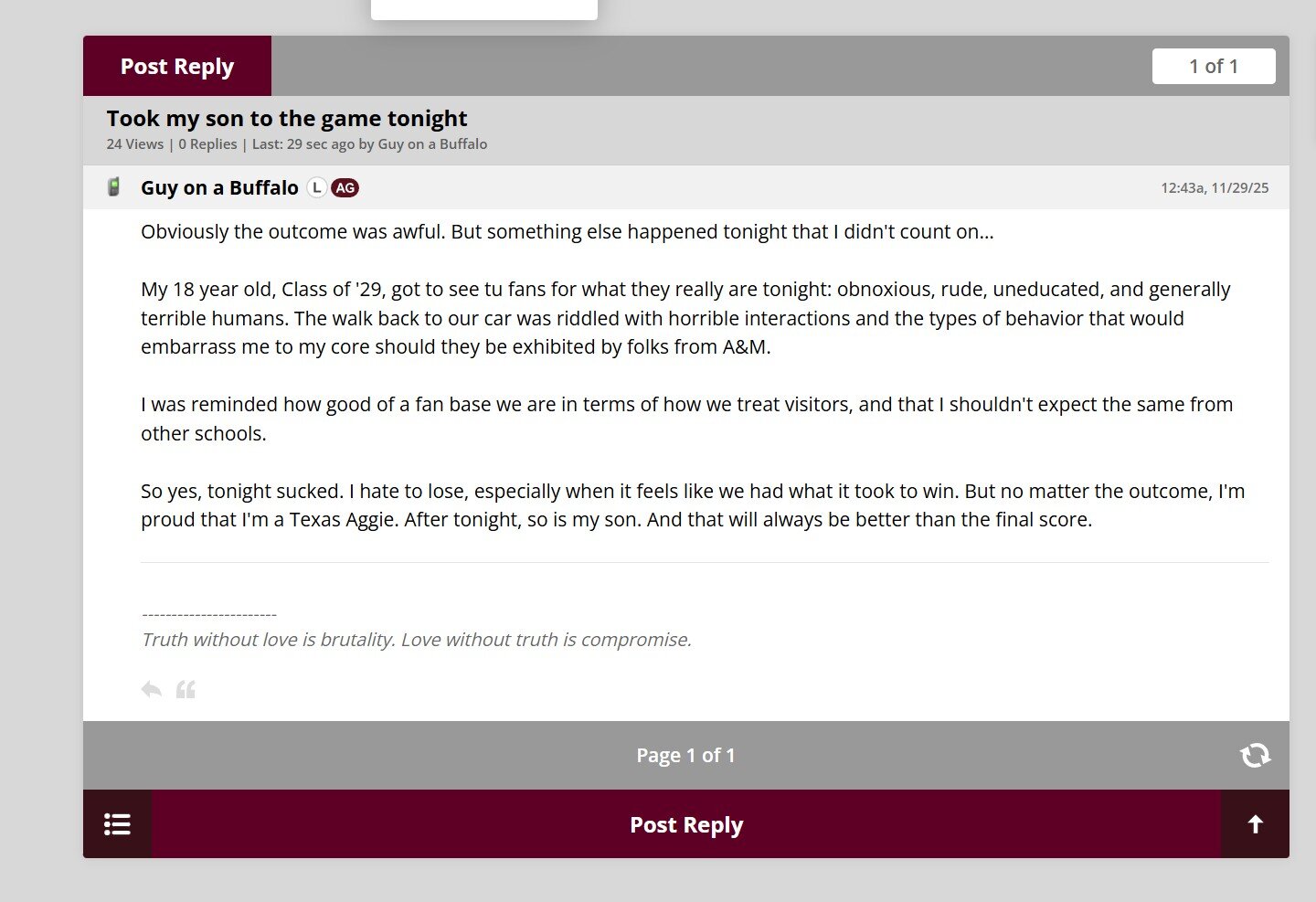Screen dimensions: 1316x902
Task: Quote the post with the quotation mark icon
Action: (186, 689)
